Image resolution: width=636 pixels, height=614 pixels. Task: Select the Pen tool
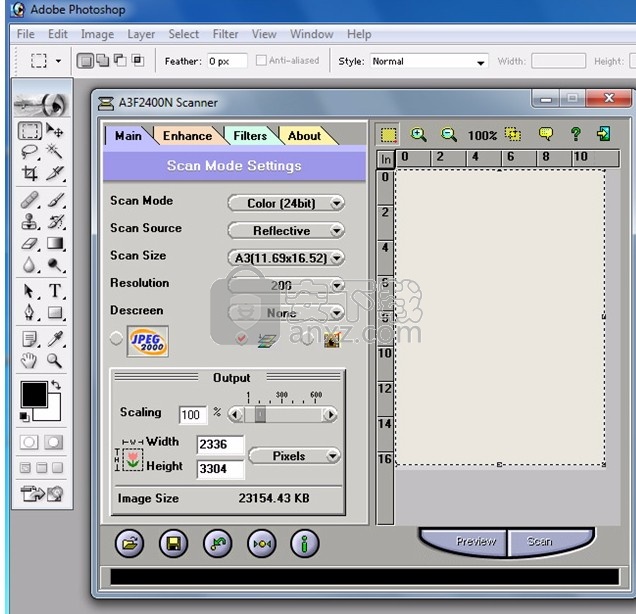pos(30,312)
